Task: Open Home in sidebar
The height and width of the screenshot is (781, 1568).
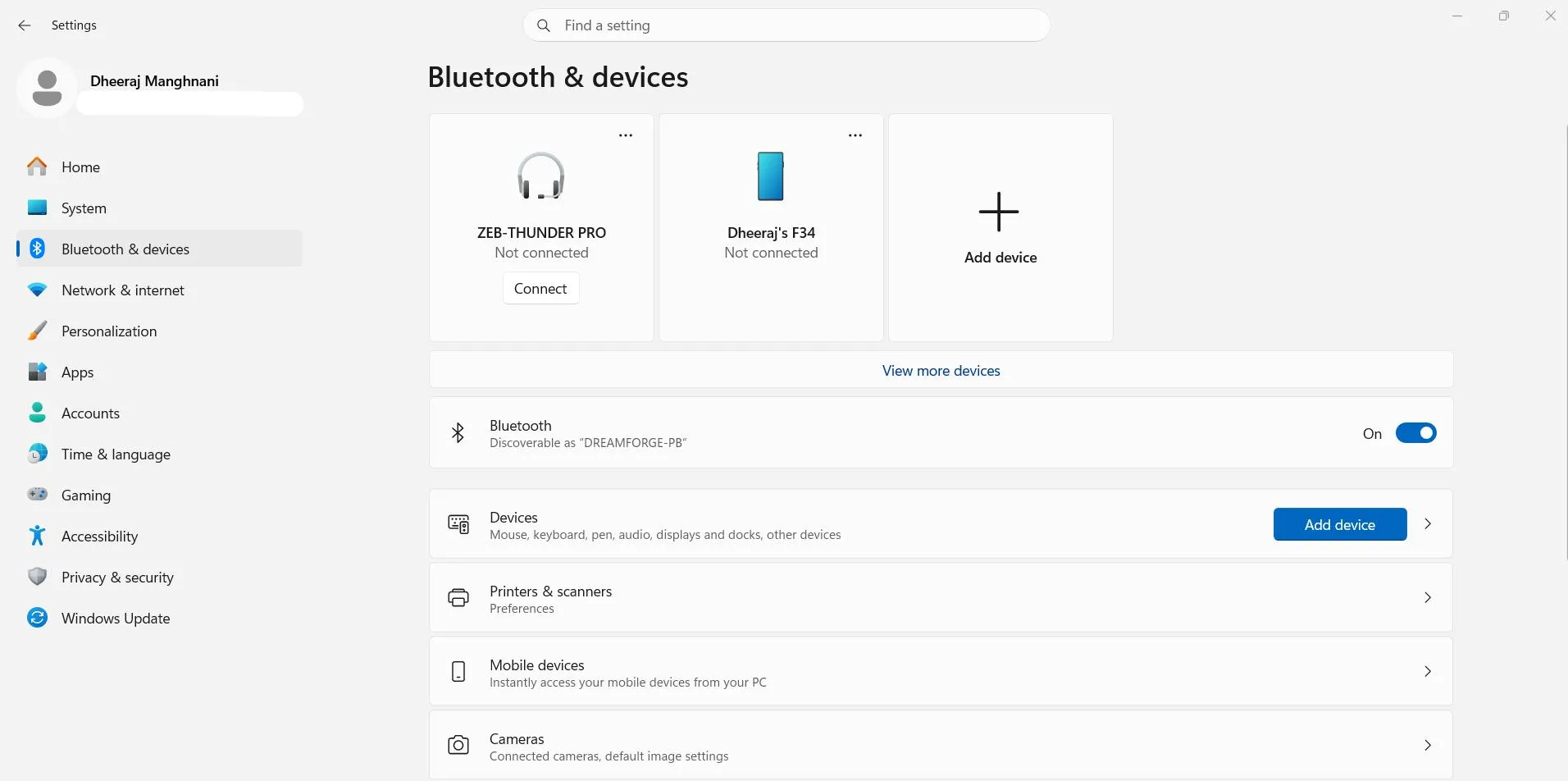Action: click(159, 167)
